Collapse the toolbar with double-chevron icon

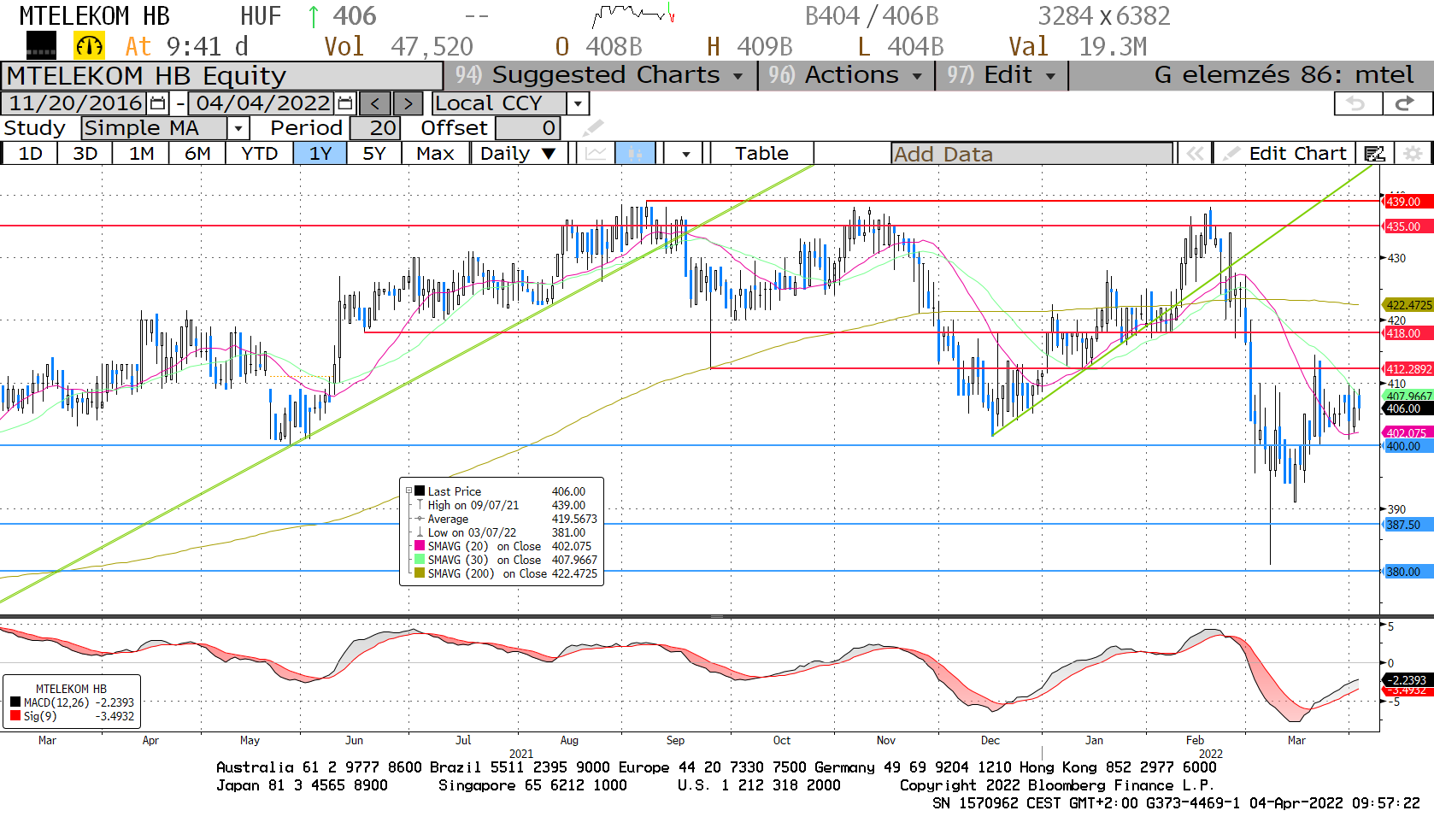(1195, 154)
